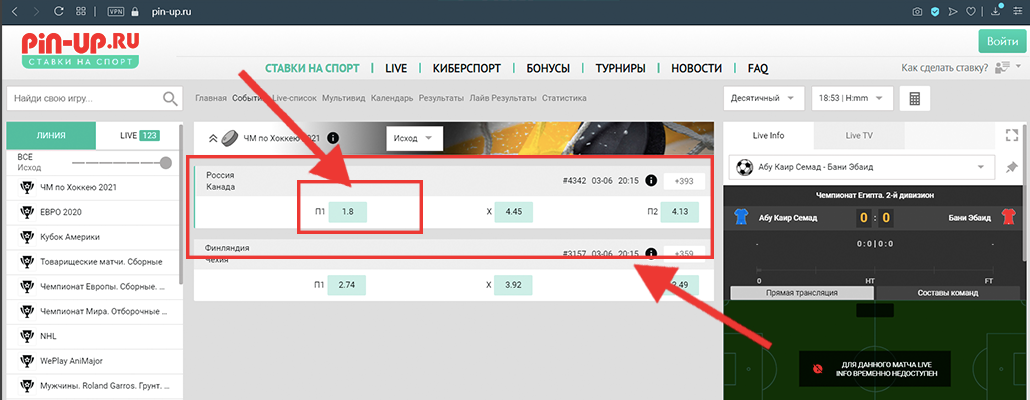
Task: Log in with the Войти button
Action: 1002,41
